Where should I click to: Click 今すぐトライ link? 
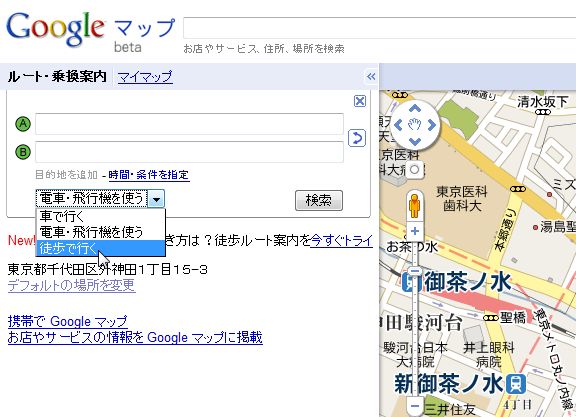point(342,240)
